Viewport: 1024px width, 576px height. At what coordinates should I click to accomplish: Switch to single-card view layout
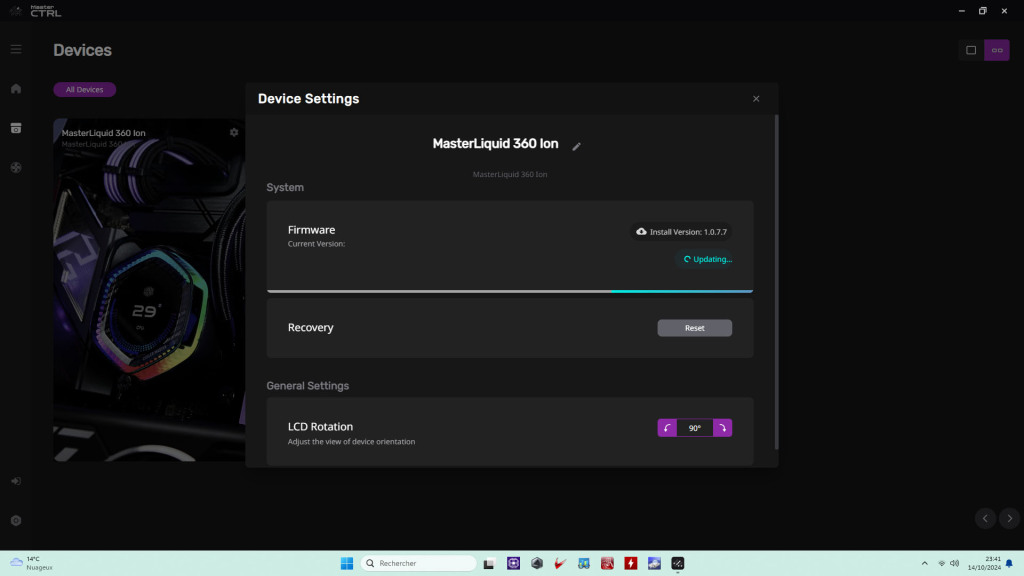tap(971, 50)
